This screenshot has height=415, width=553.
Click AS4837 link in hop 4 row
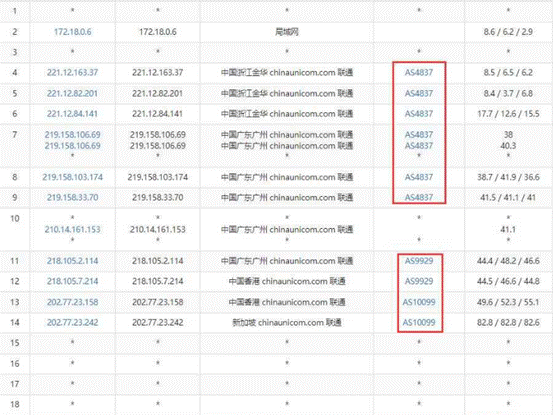pyautogui.click(x=419, y=73)
